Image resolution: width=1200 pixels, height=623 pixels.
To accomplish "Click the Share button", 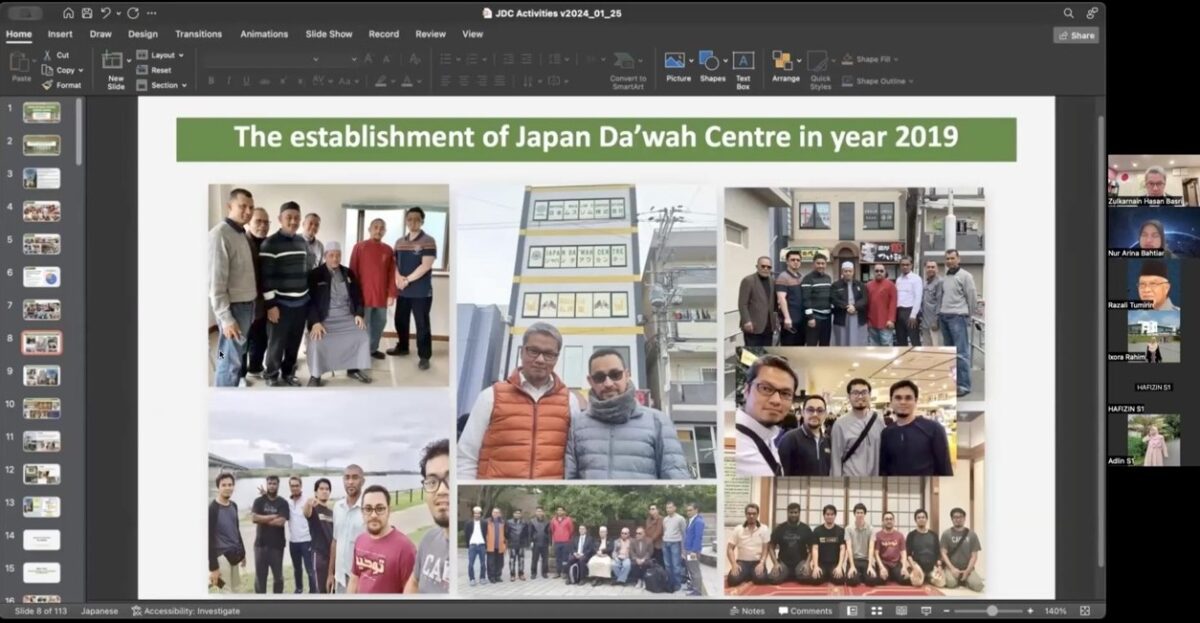I will pos(1076,35).
